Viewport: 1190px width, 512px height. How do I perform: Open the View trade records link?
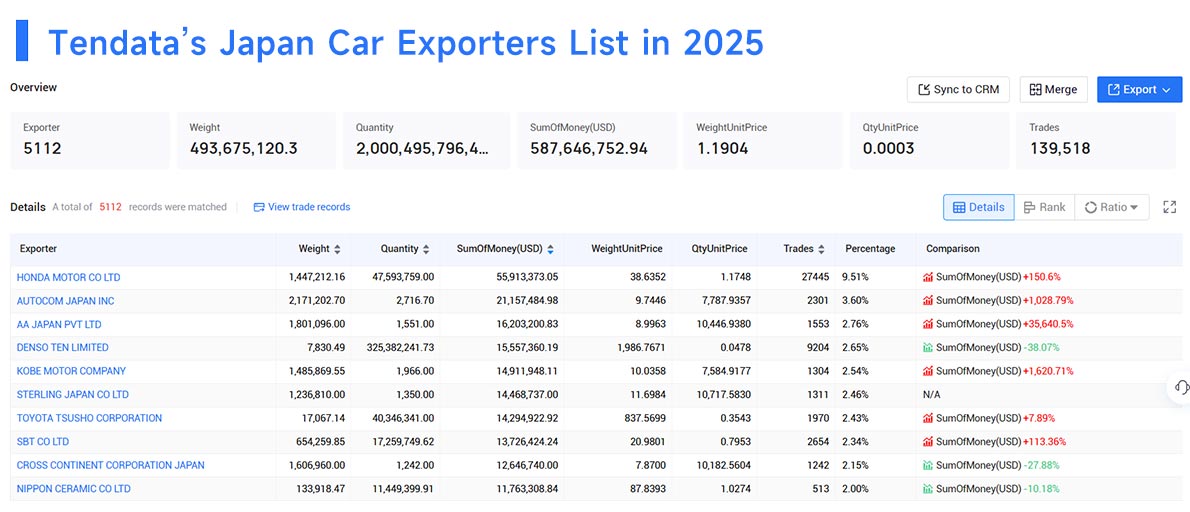[301, 206]
